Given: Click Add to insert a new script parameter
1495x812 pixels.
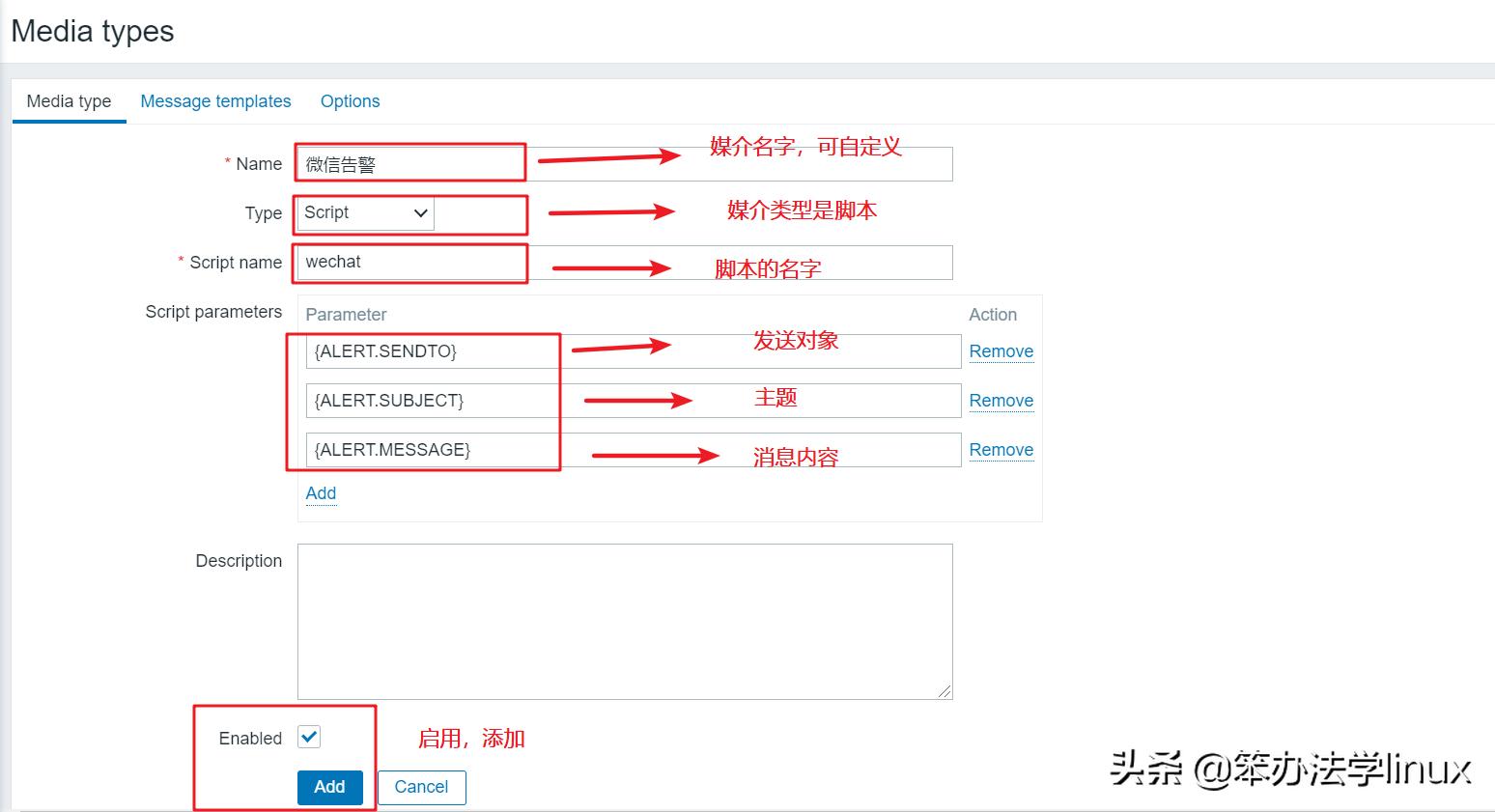Looking at the screenshot, I should (320, 493).
